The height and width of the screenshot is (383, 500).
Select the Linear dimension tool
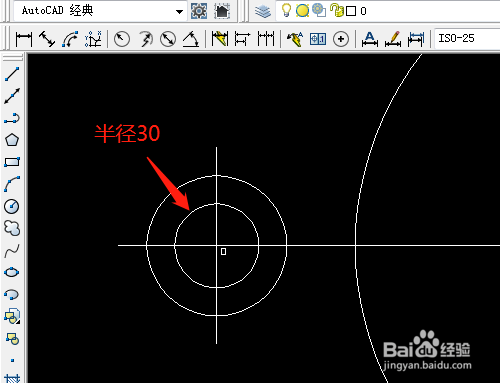tap(24, 39)
